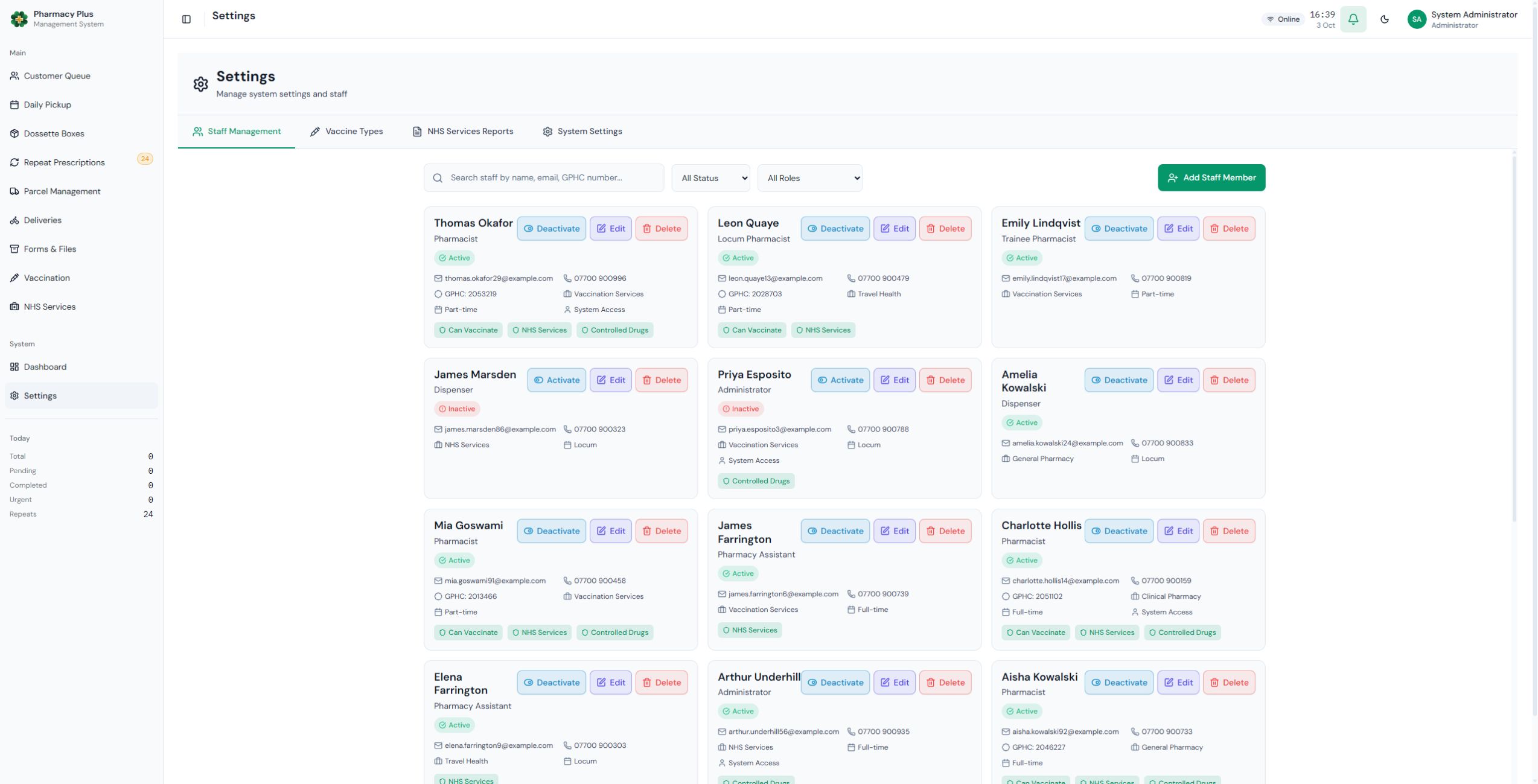Screen dimensions: 1538x784
Task: Deactivate Leon Quaye
Action: point(835,229)
